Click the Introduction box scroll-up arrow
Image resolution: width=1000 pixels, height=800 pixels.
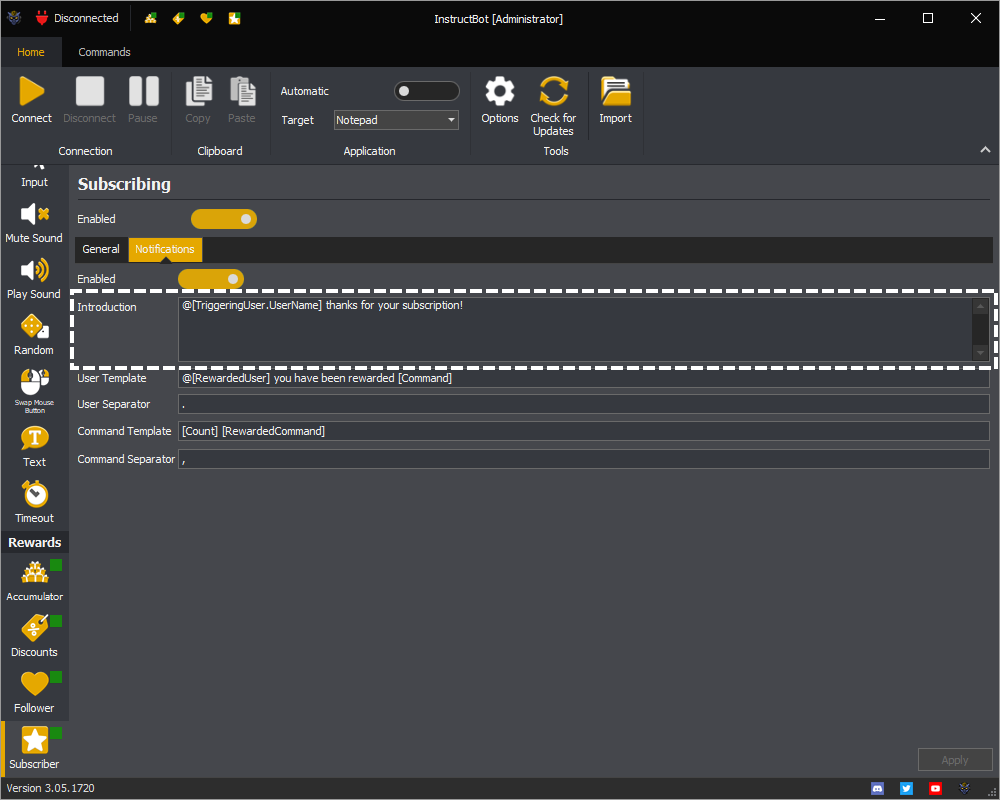980,306
